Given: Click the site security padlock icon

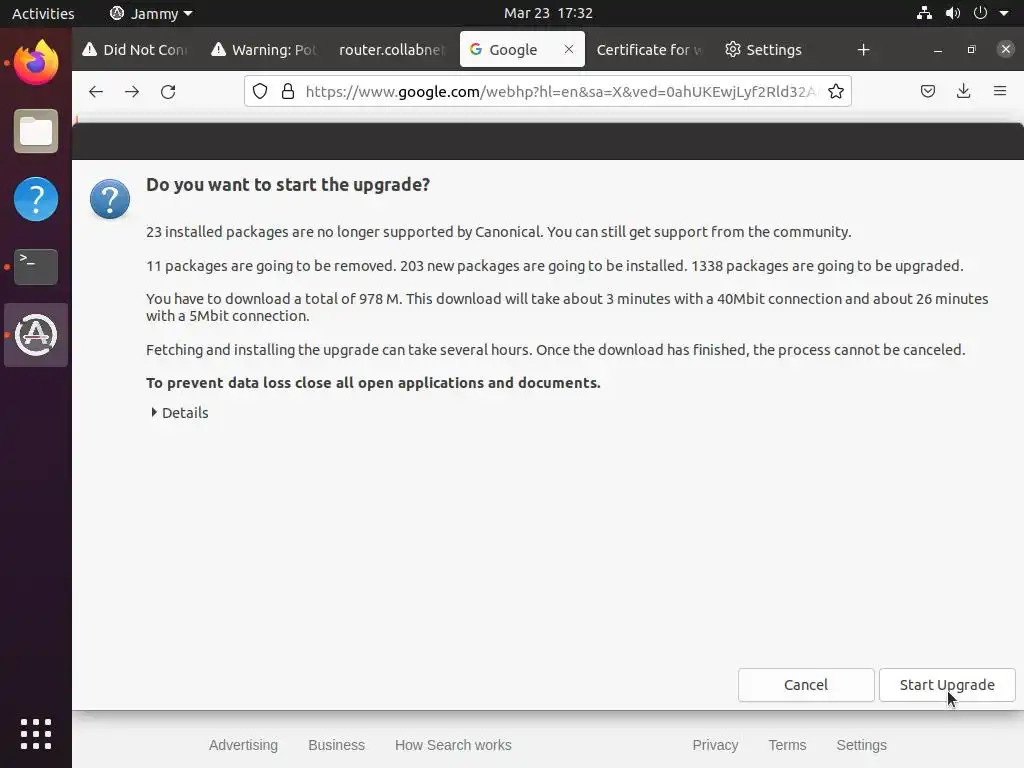Looking at the screenshot, I should (287, 91).
